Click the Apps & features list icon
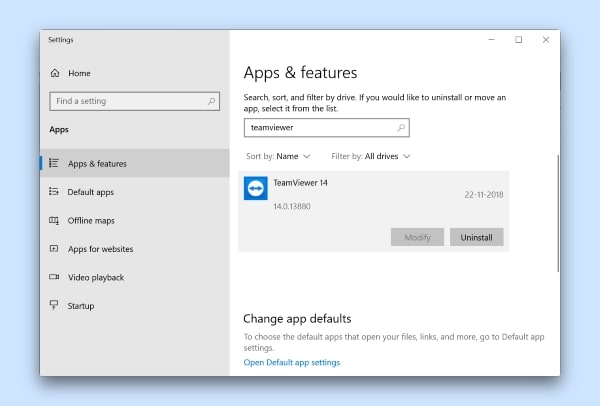The image size is (600, 406). coord(54,163)
